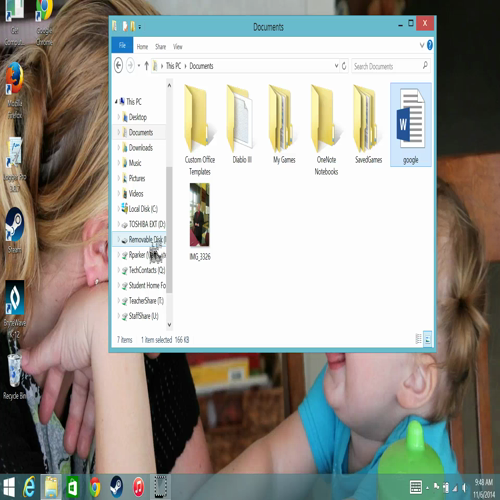This screenshot has height=500, width=500.
Task: Open recent locations dropdown arrow
Action: [x=139, y=66]
